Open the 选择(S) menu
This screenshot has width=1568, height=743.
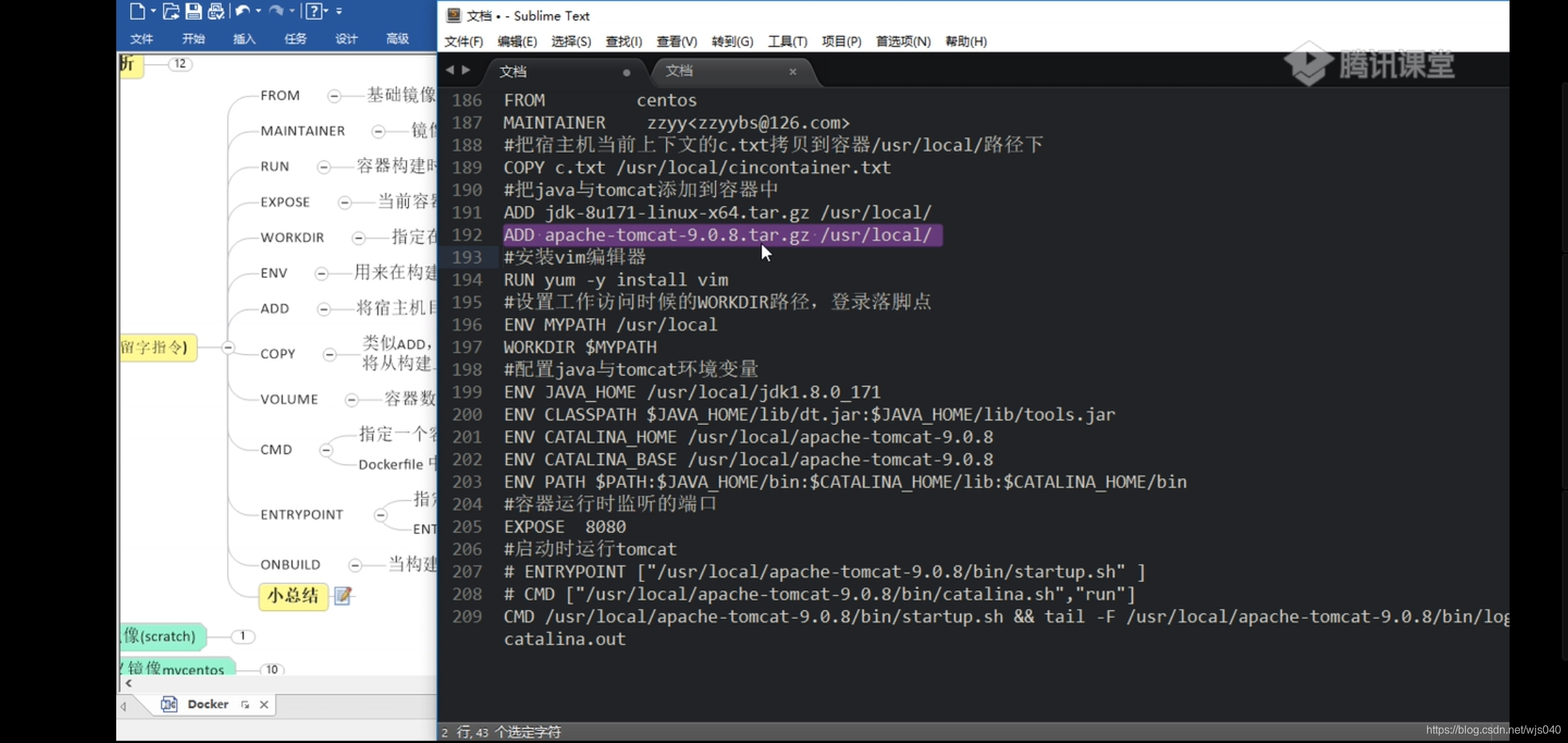(x=571, y=41)
